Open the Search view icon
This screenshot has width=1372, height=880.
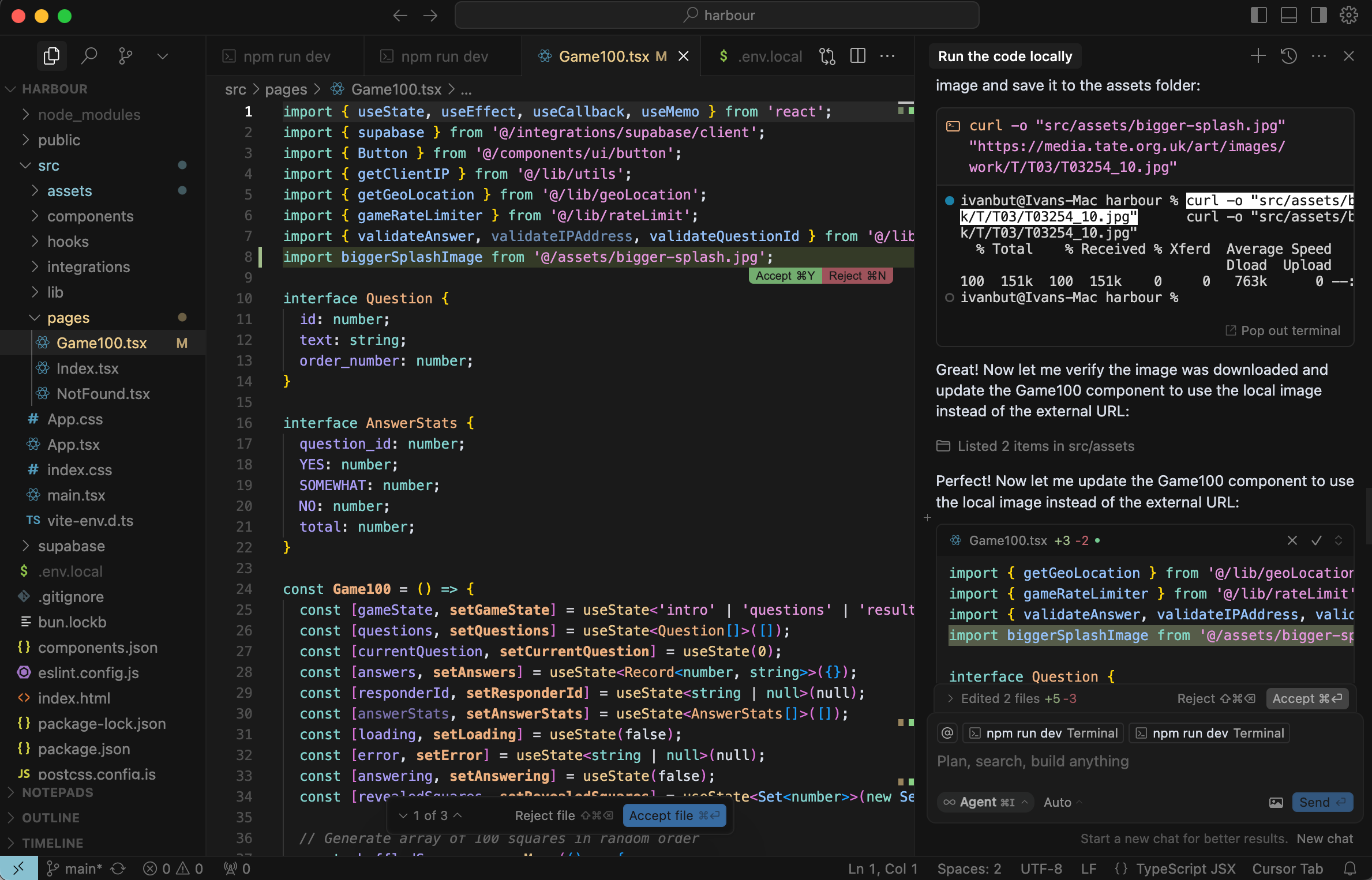tap(89, 56)
